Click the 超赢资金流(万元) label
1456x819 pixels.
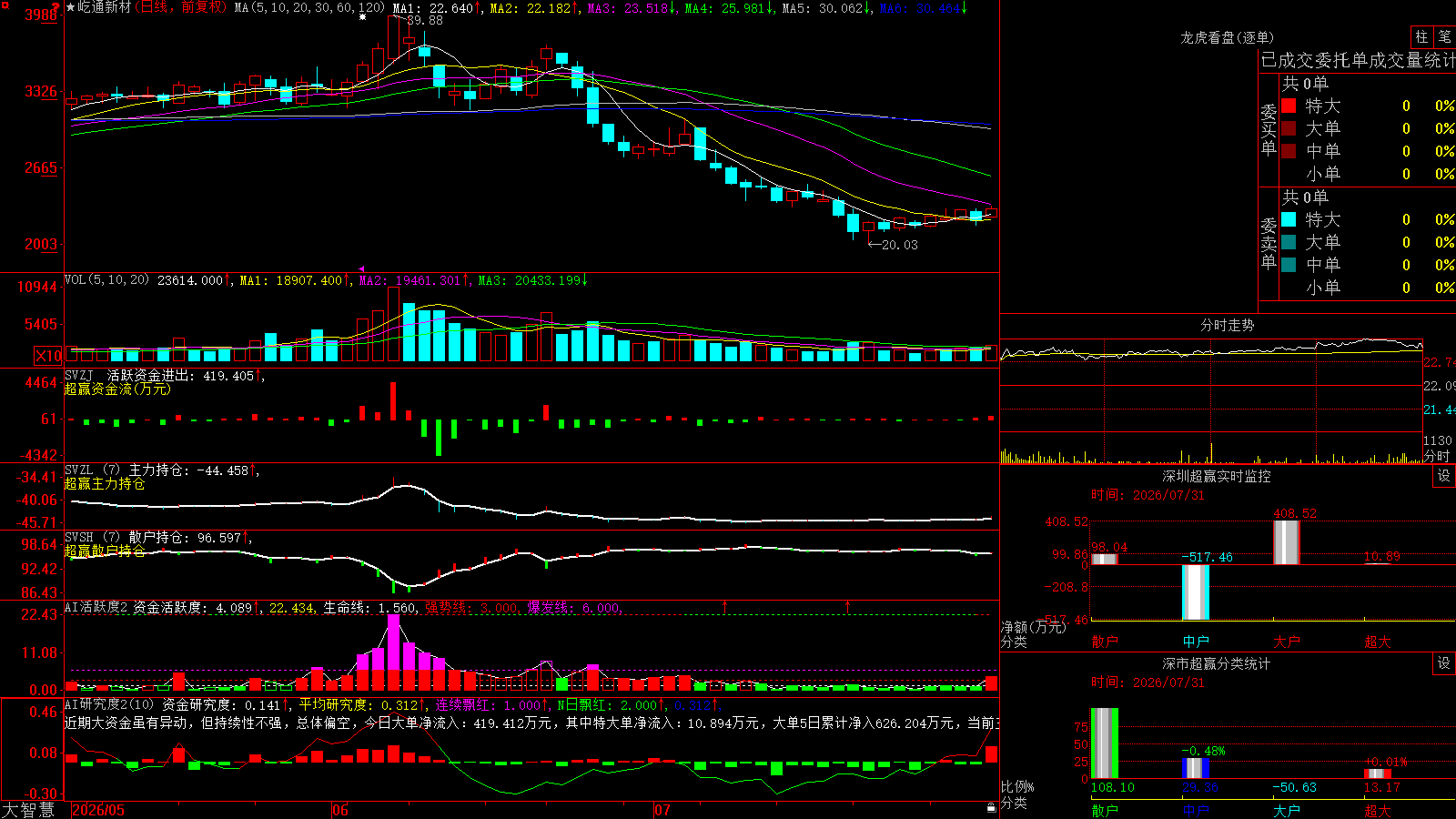point(117,389)
